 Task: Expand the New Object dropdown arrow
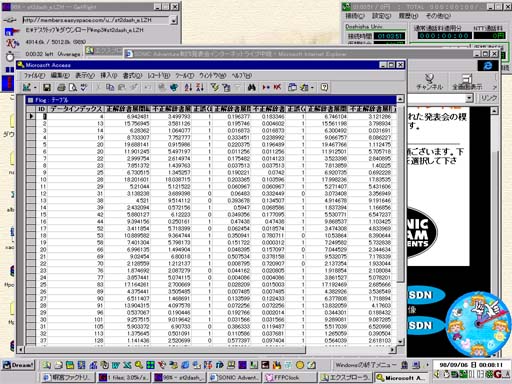312,88
